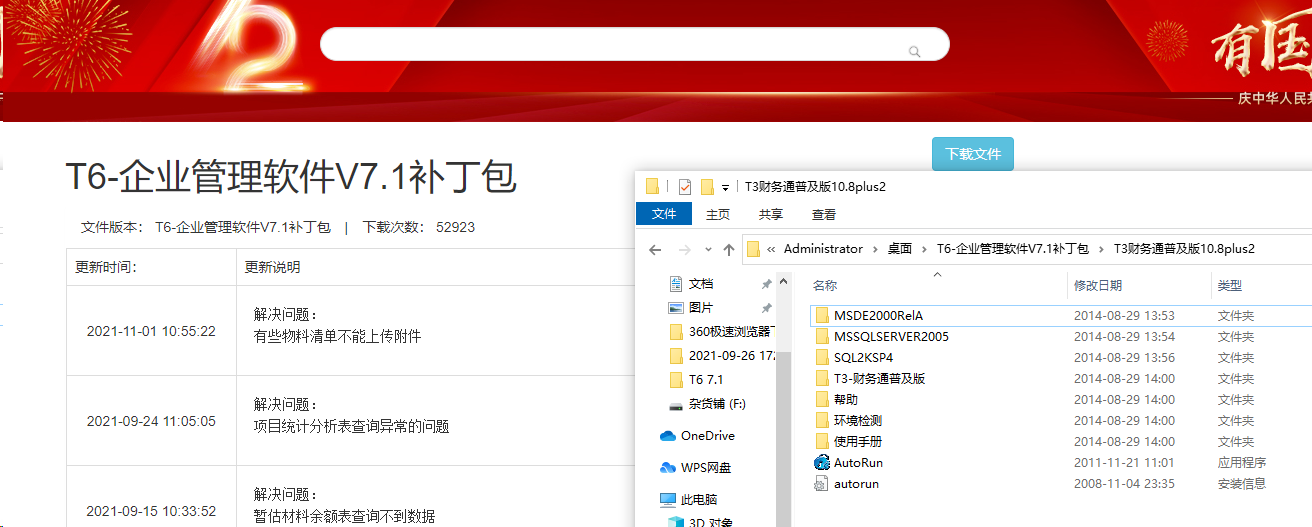Open the quick access toolbar customize dropdown
Screen dimensions: 1312x527
(x=725, y=188)
